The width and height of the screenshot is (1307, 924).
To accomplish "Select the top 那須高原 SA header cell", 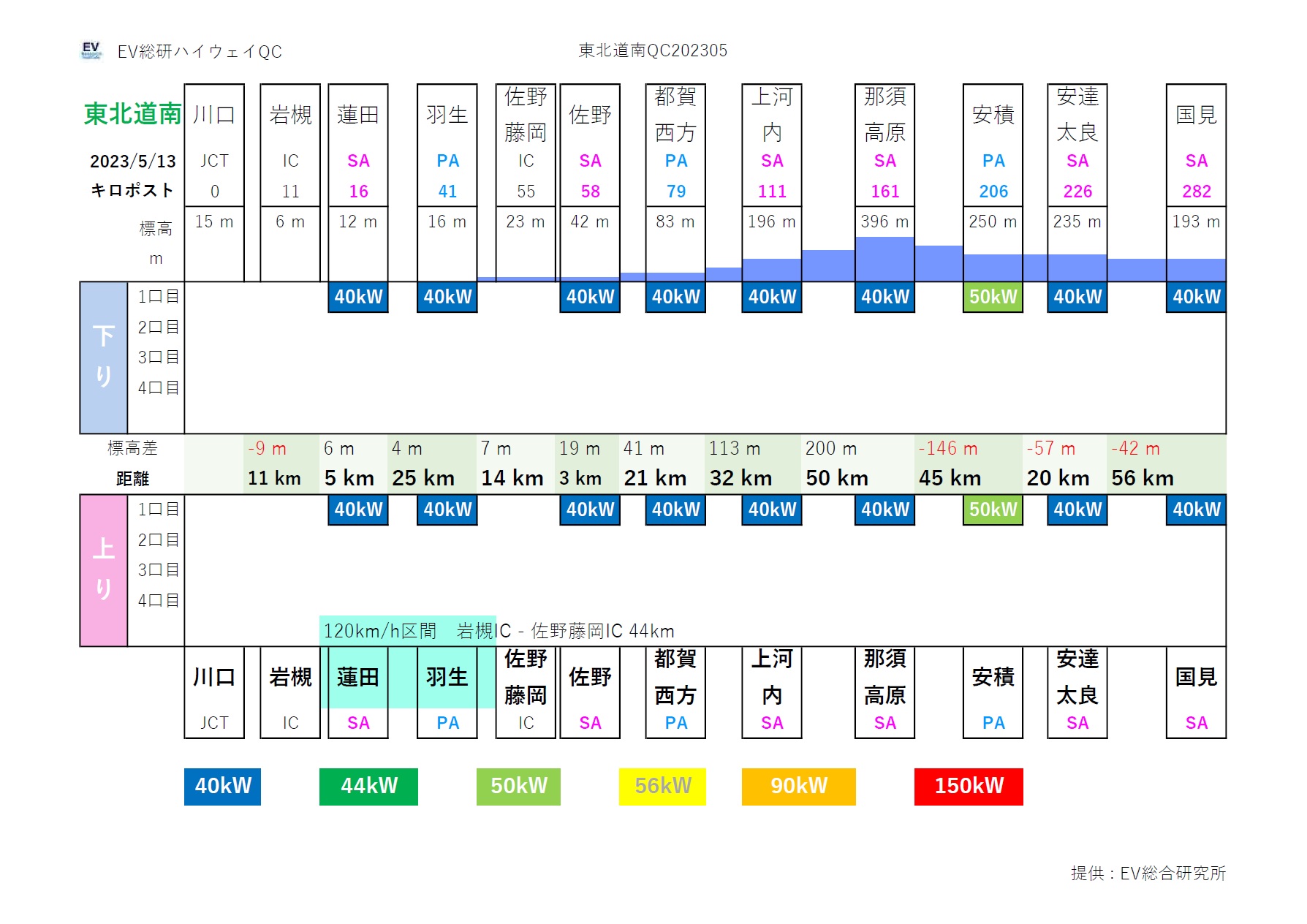I will click(884, 145).
